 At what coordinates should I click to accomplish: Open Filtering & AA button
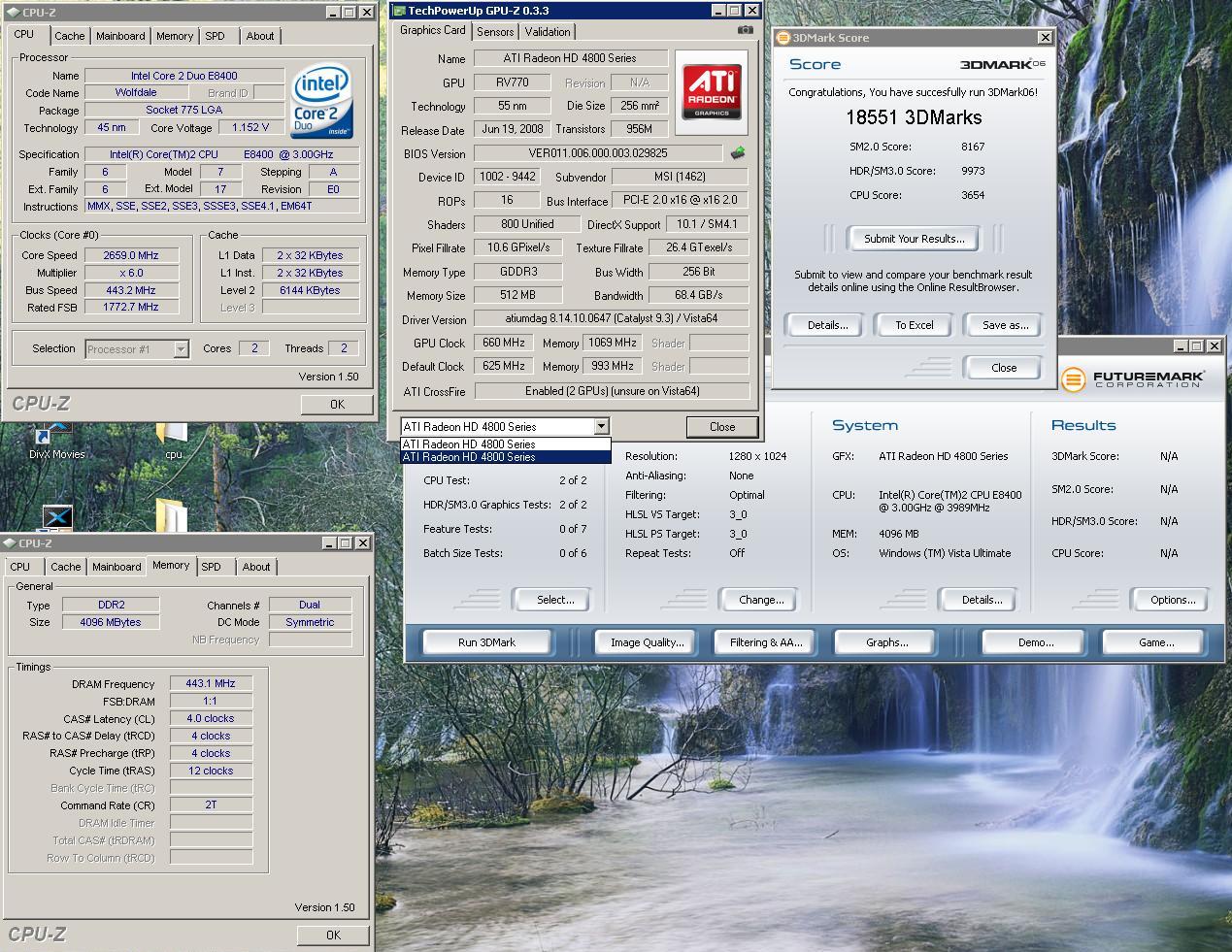tap(766, 642)
